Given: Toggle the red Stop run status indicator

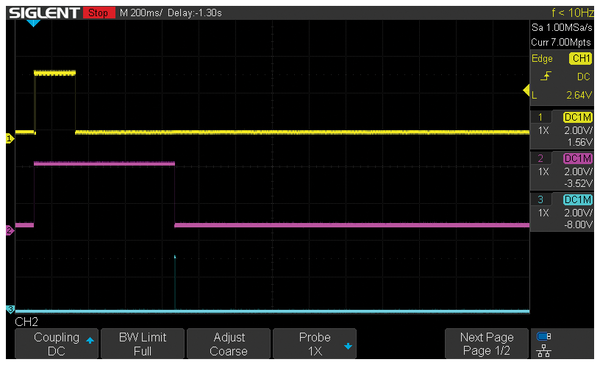Looking at the screenshot, I should [99, 13].
